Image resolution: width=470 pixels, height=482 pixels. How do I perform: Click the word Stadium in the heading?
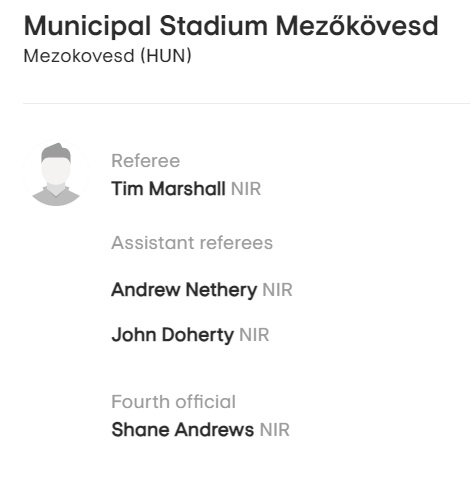point(213,26)
